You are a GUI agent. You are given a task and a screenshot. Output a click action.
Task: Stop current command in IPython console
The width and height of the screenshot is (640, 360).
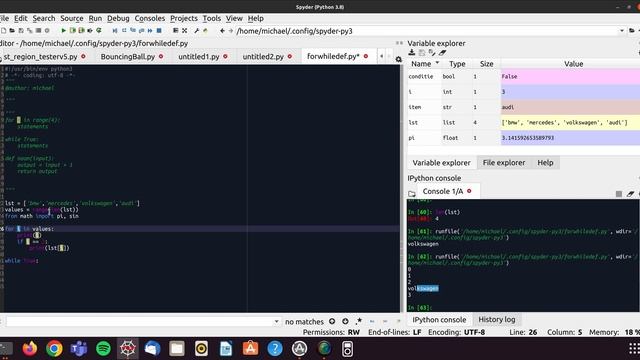(619, 194)
